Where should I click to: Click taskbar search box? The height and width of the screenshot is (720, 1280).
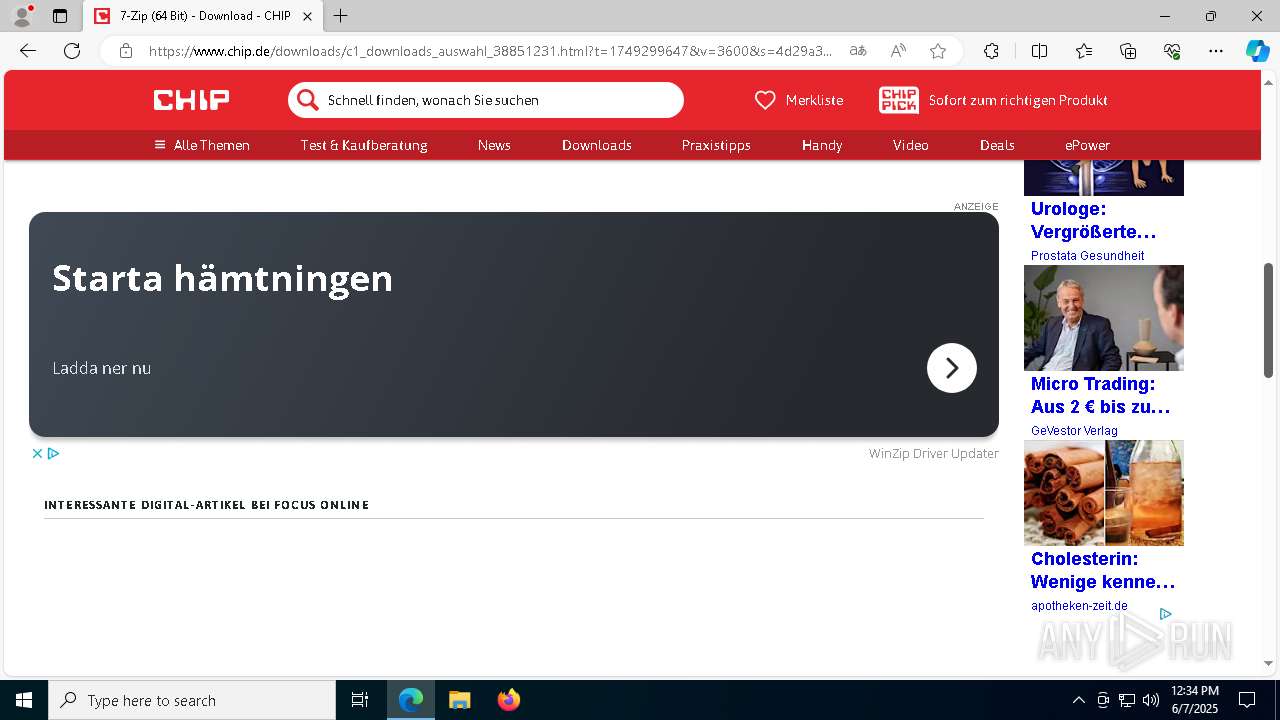pos(192,700)
